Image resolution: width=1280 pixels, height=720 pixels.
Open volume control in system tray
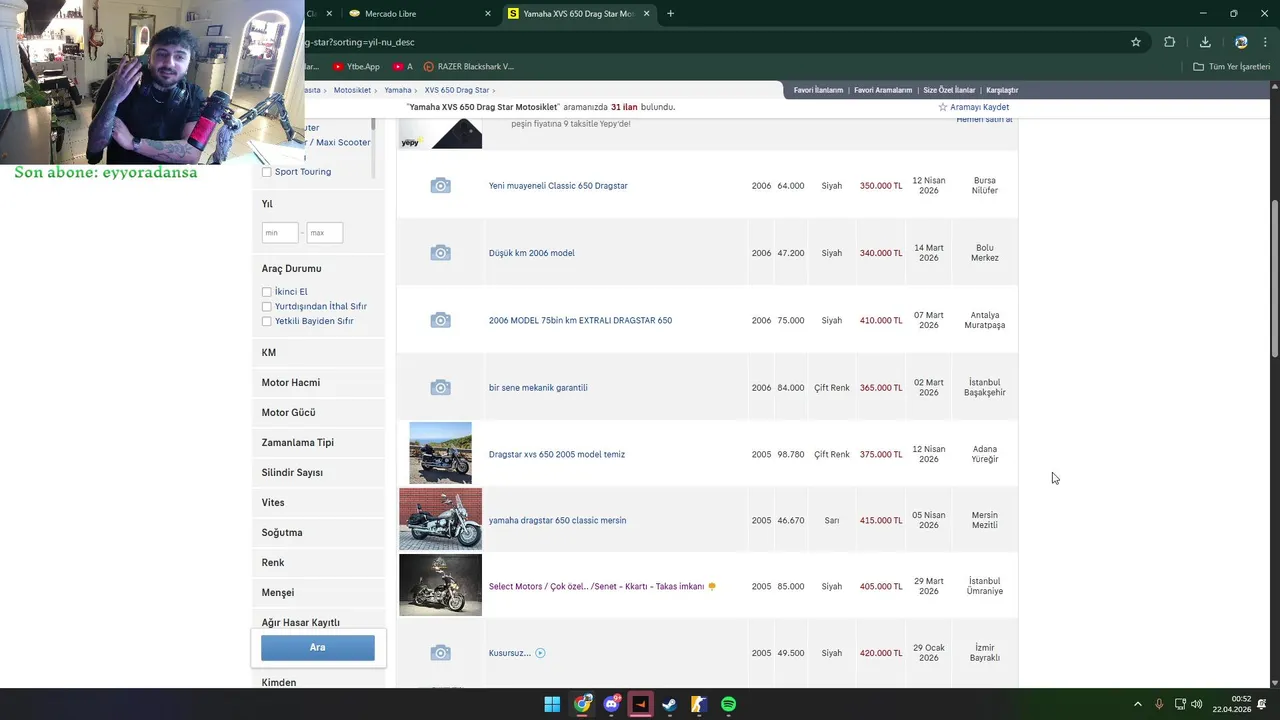pos(1197,704)
